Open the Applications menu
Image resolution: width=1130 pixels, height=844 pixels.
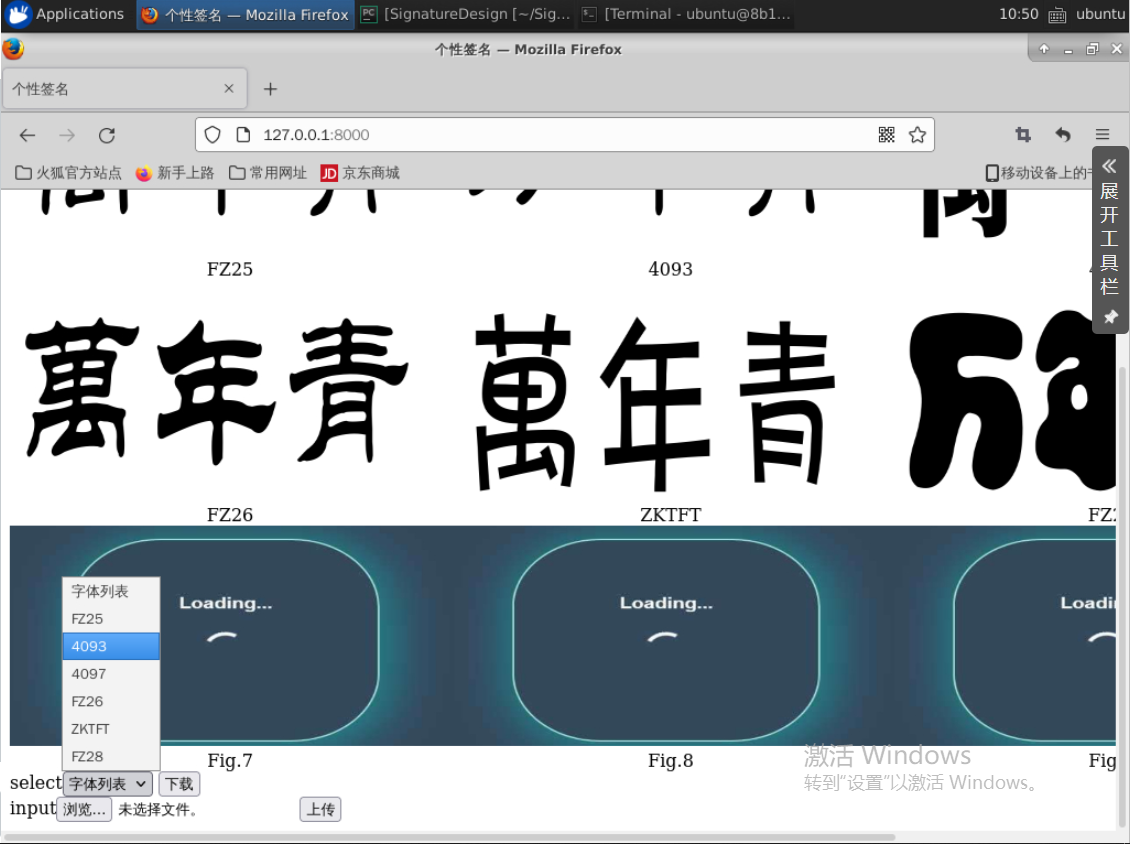66,14
